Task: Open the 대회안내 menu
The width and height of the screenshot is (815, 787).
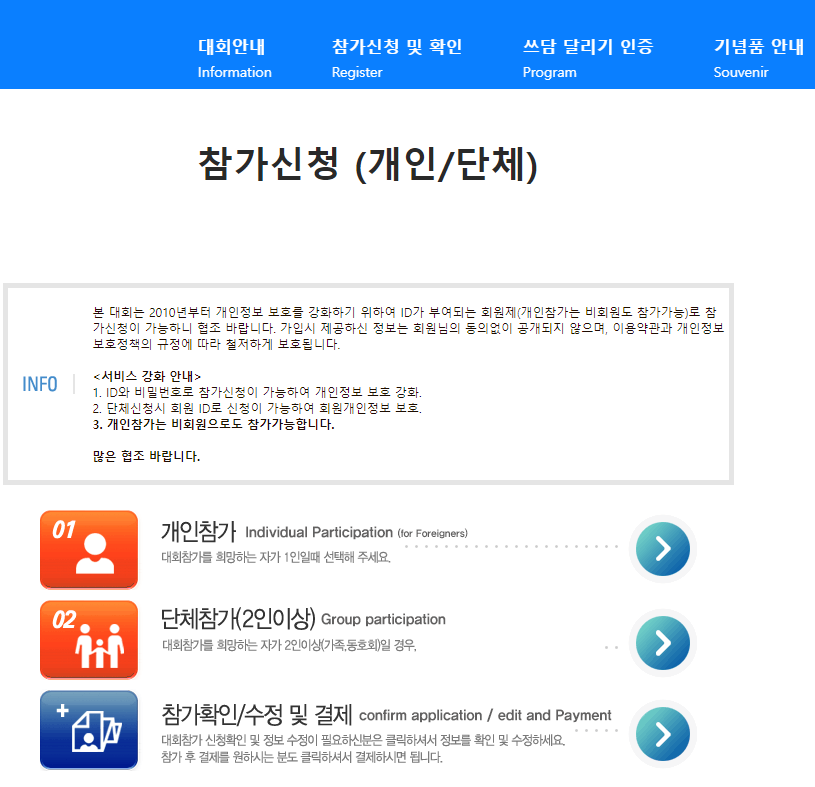Action: click(234, 45)
